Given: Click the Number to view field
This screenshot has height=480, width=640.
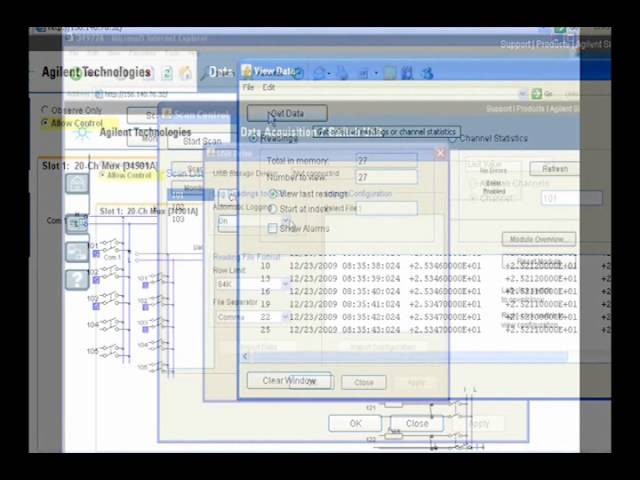Looking at the screenshot, I should coord(387,177).
